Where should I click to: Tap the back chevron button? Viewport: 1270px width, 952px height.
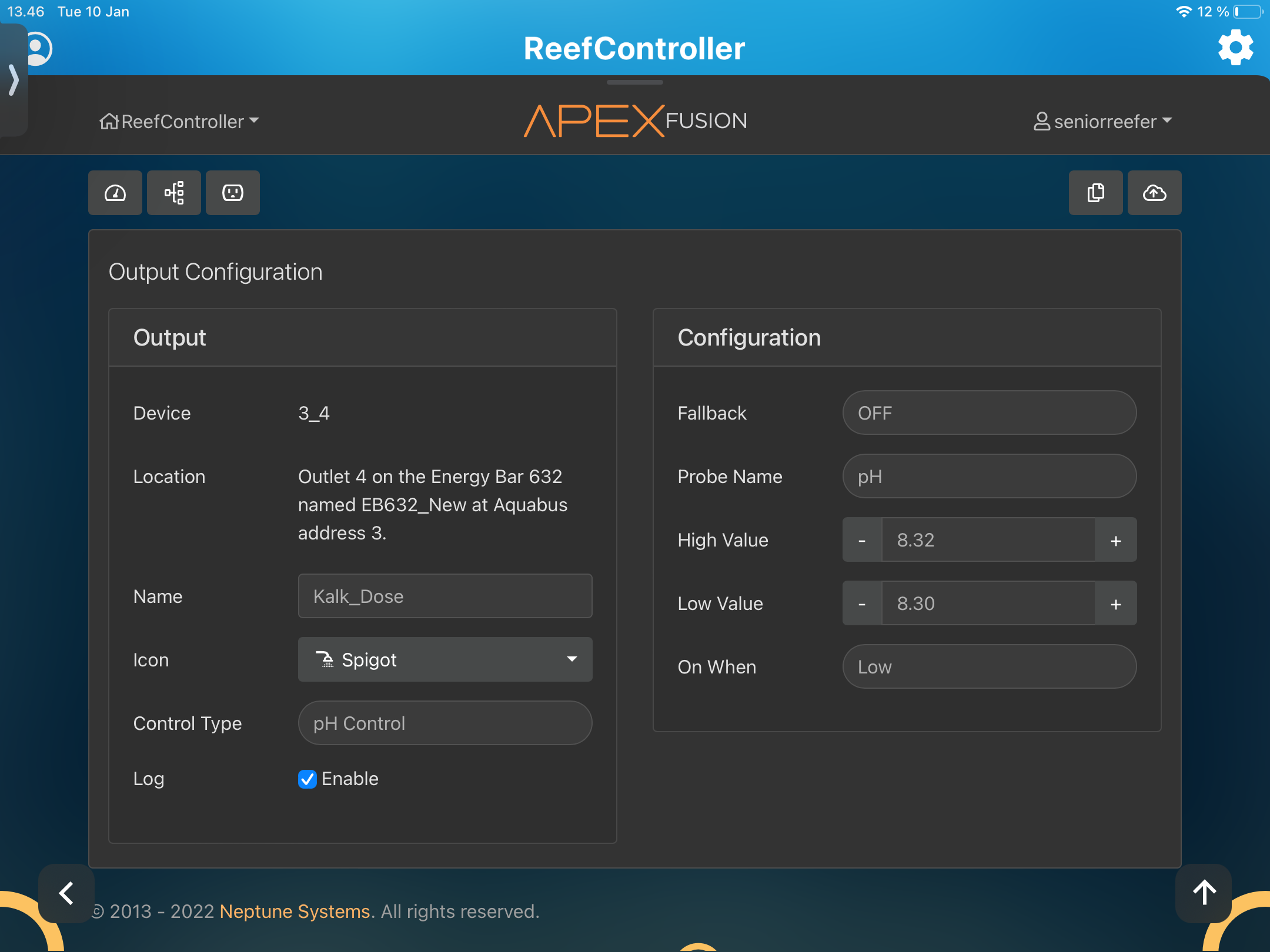tap(66, 893)
